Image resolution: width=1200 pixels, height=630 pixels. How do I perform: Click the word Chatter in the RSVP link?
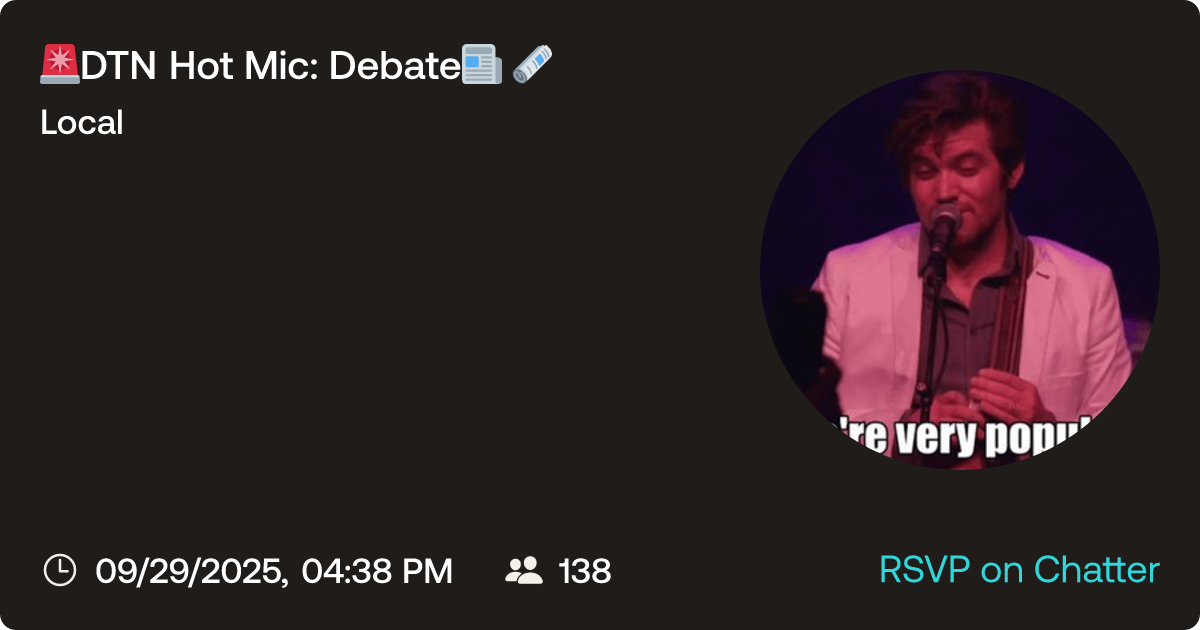[x=1096, y=570]
